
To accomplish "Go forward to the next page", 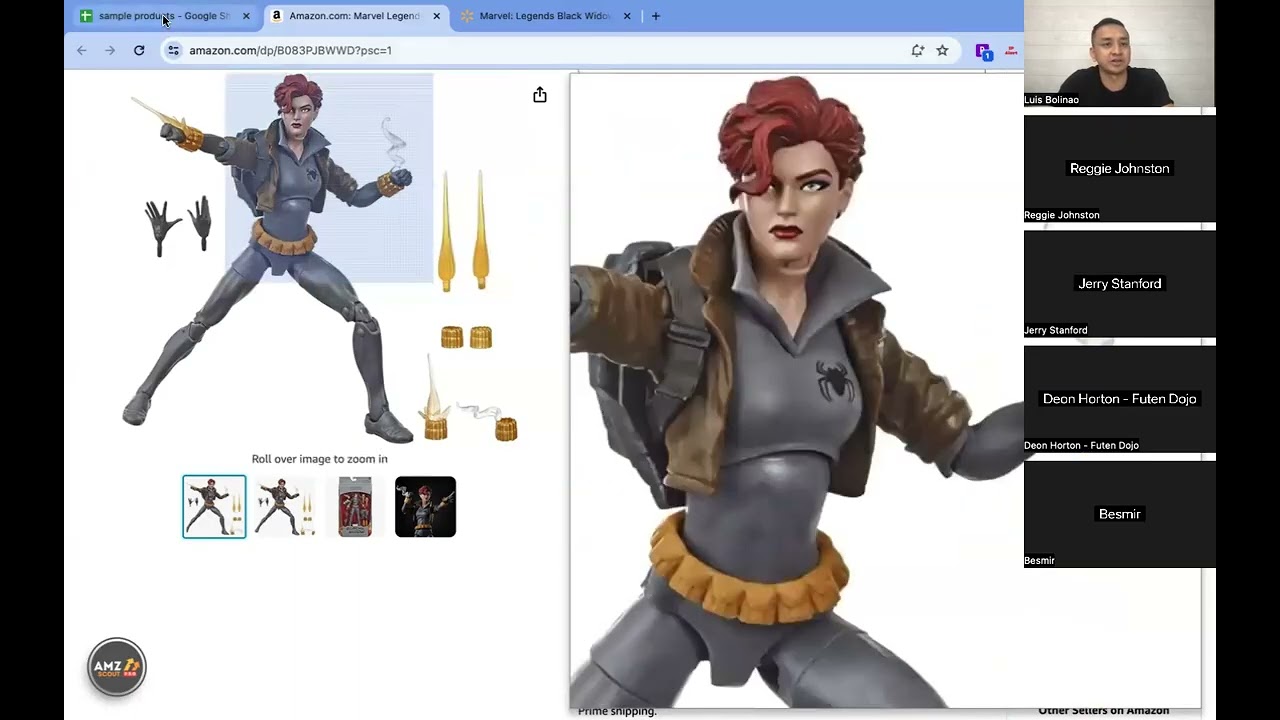I will click(110, 50).
